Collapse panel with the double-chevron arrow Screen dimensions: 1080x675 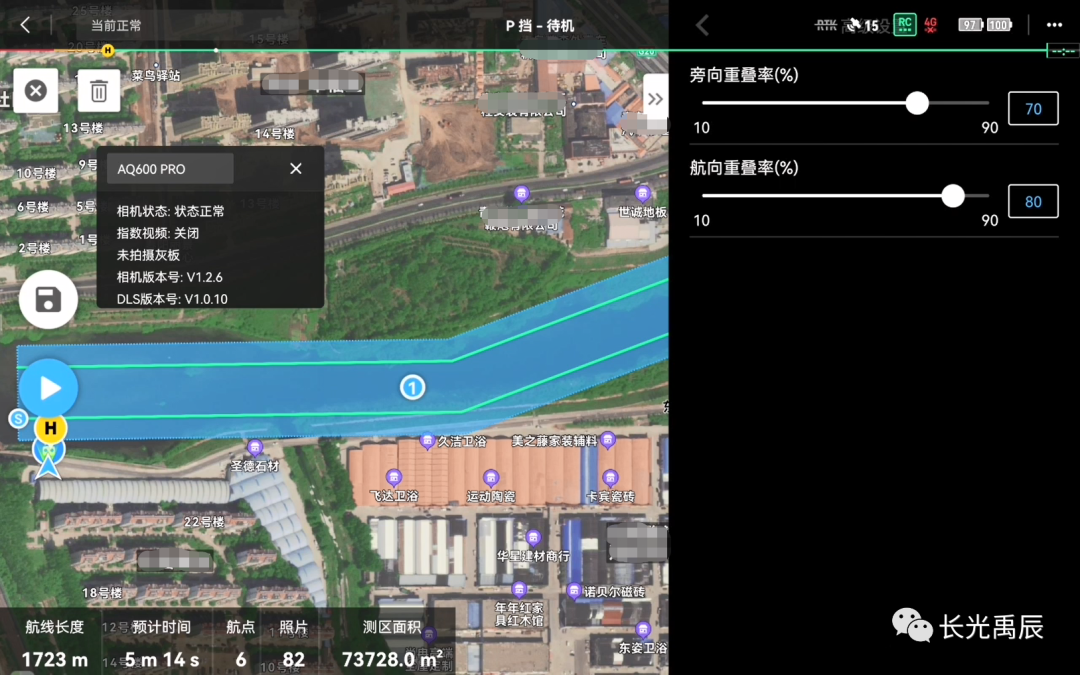[655, 98]
